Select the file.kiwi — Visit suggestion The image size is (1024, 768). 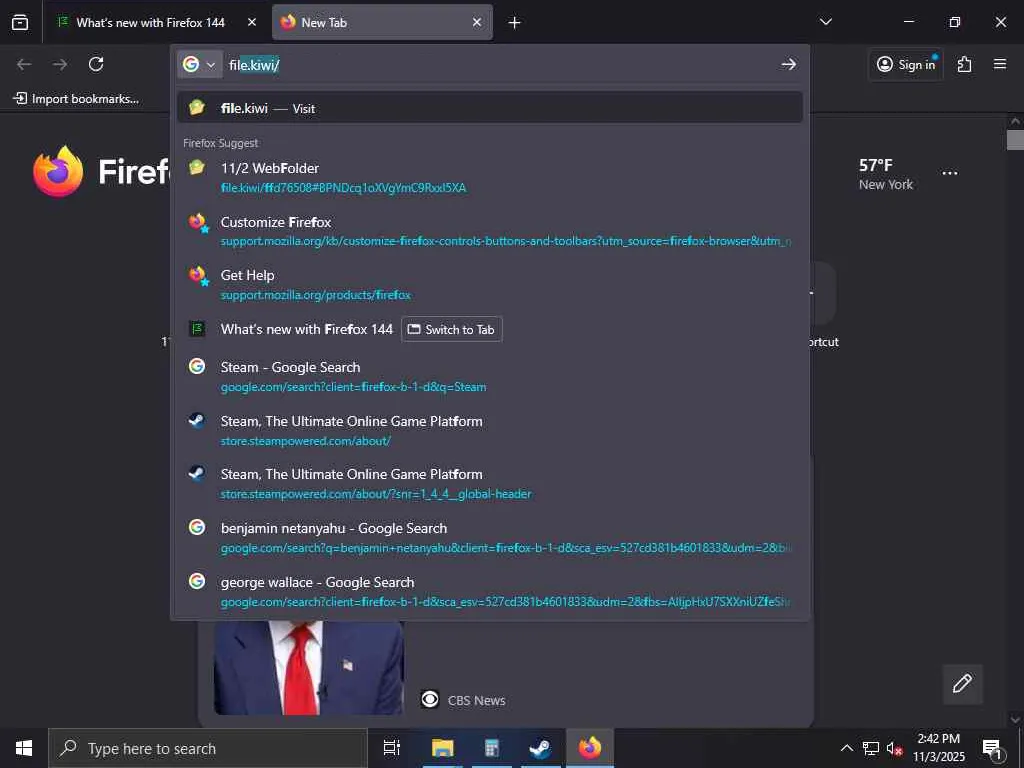click(490, 108)
